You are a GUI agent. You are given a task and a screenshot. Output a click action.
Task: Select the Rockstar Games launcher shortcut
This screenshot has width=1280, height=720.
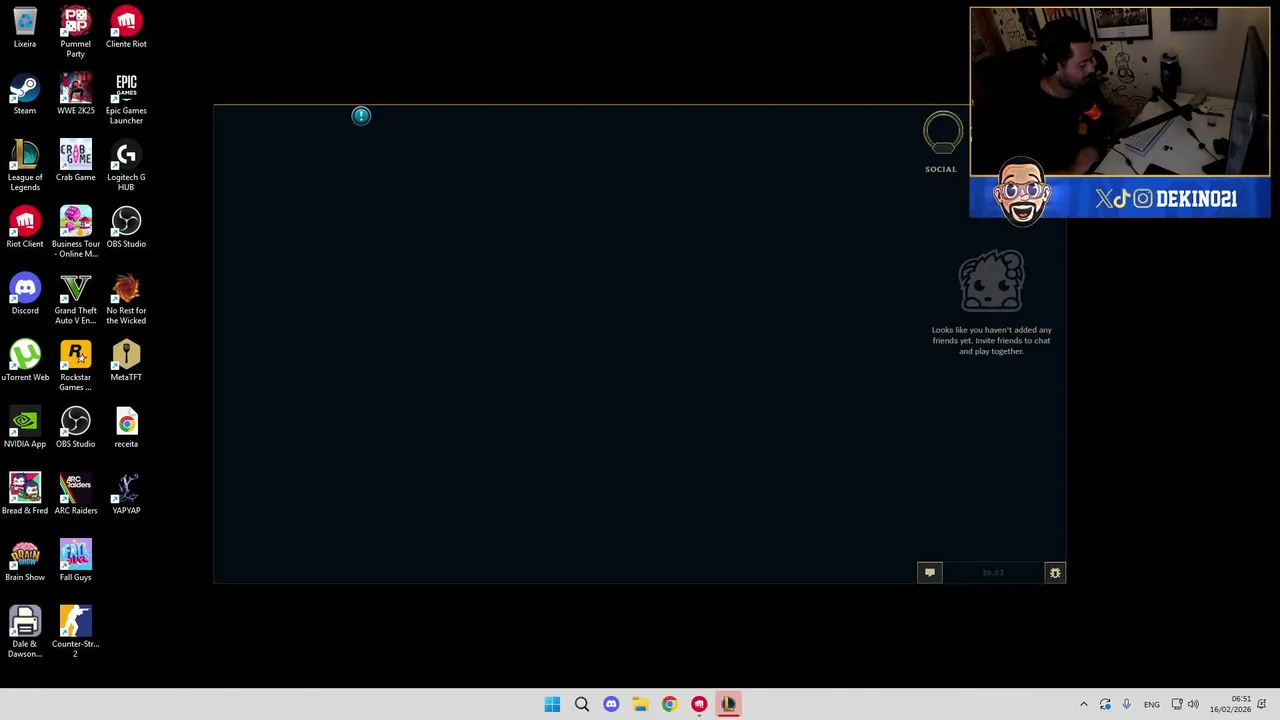click(75, 366)
